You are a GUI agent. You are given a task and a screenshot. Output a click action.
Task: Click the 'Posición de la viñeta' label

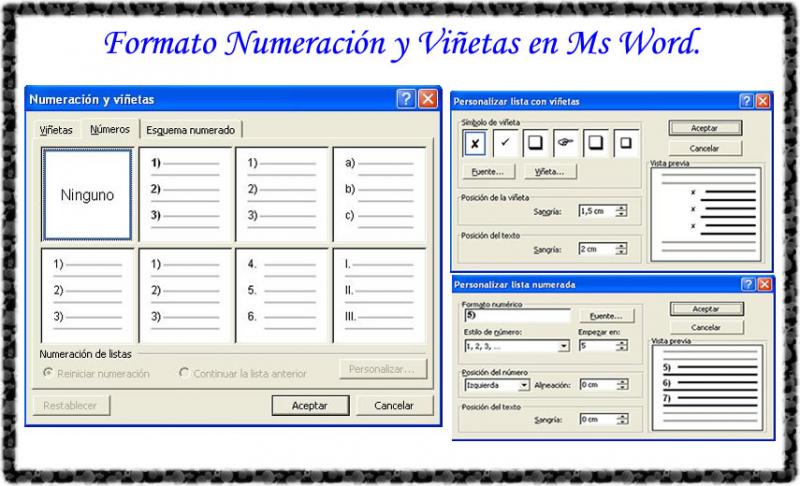(495, 197)
